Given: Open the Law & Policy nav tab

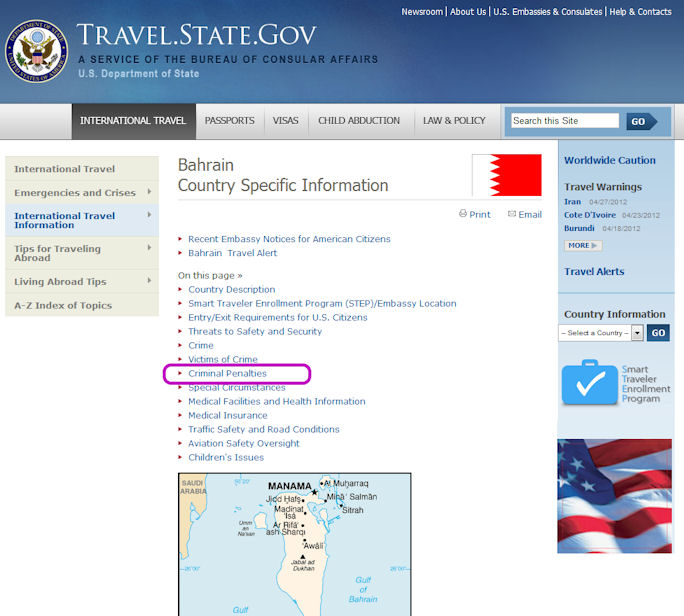Looking at the screenshot, I should pos(454,121).
